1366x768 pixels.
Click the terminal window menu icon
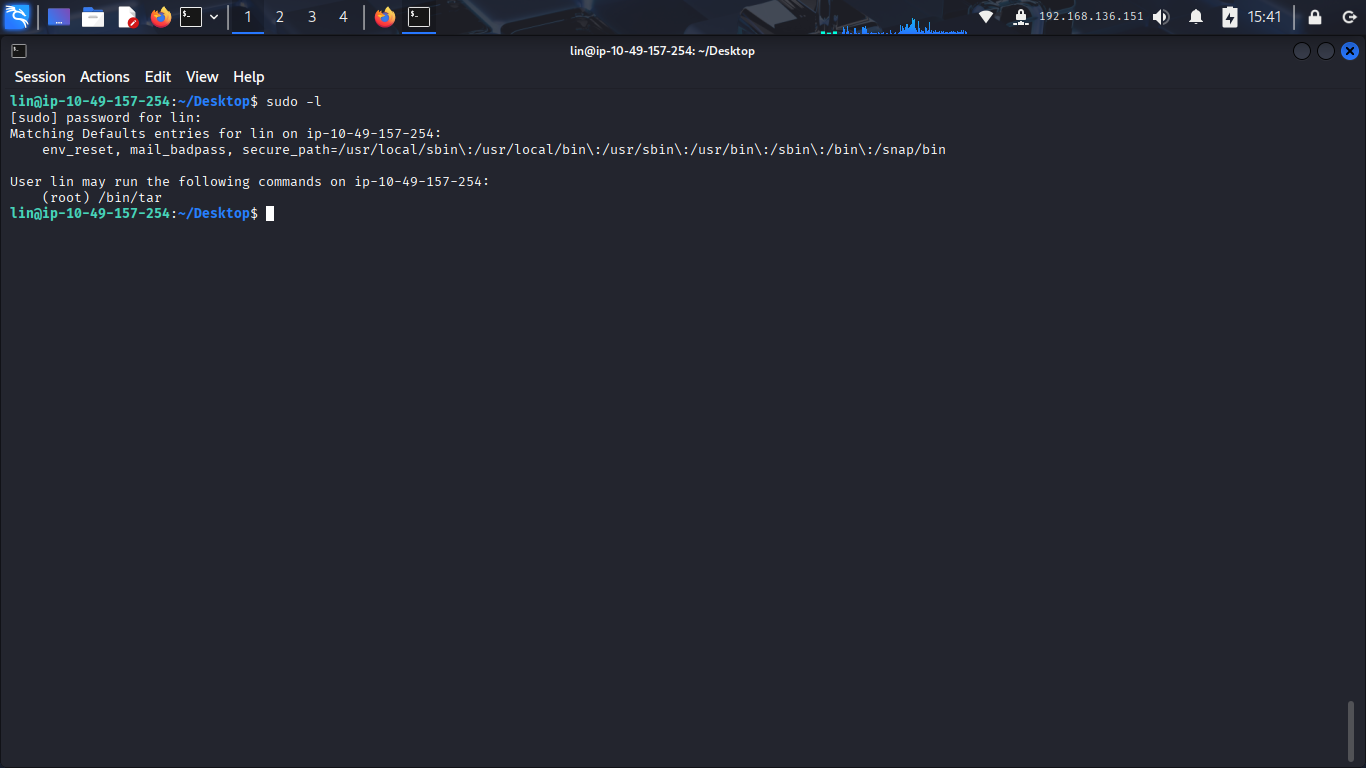(19, 51)
